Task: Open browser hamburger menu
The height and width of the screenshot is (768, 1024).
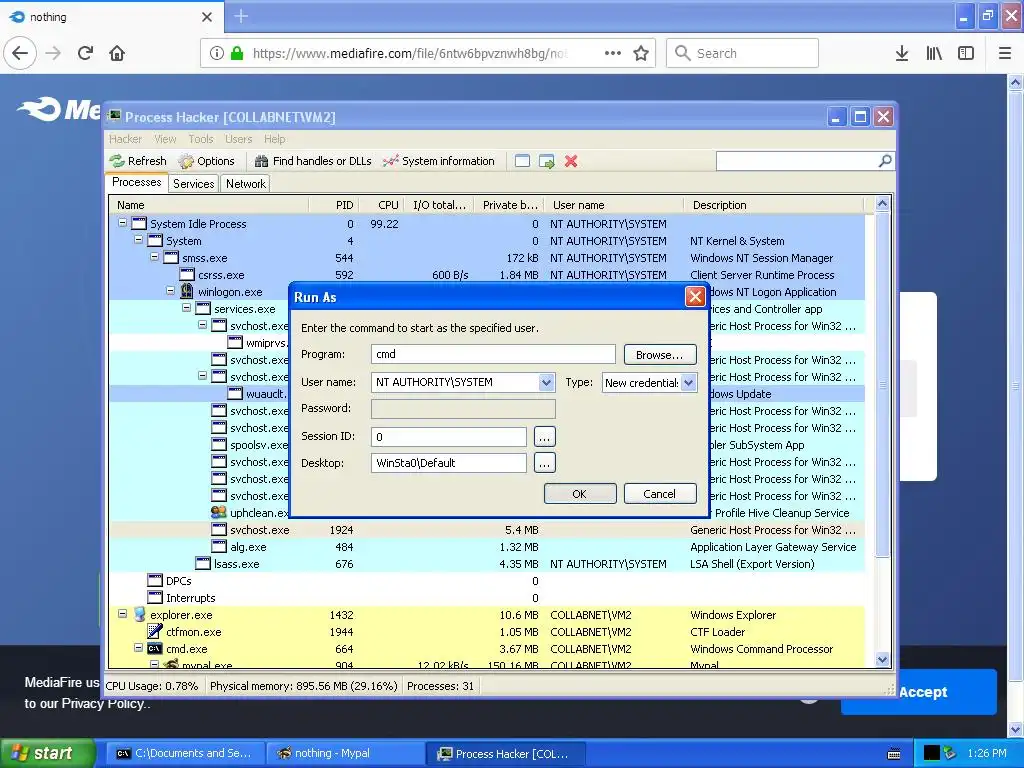Action: [x=1005, y=53]
